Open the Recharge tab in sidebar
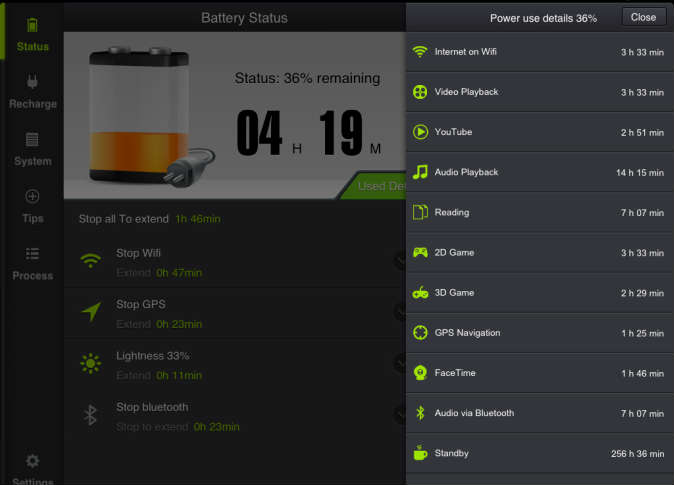 33,92
